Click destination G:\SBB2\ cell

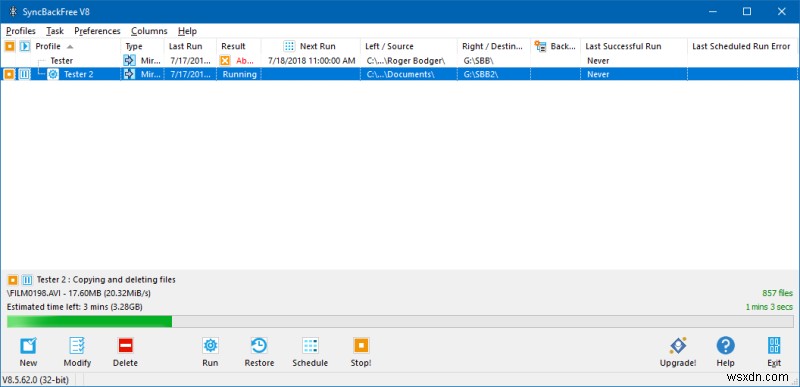[481, 74]
